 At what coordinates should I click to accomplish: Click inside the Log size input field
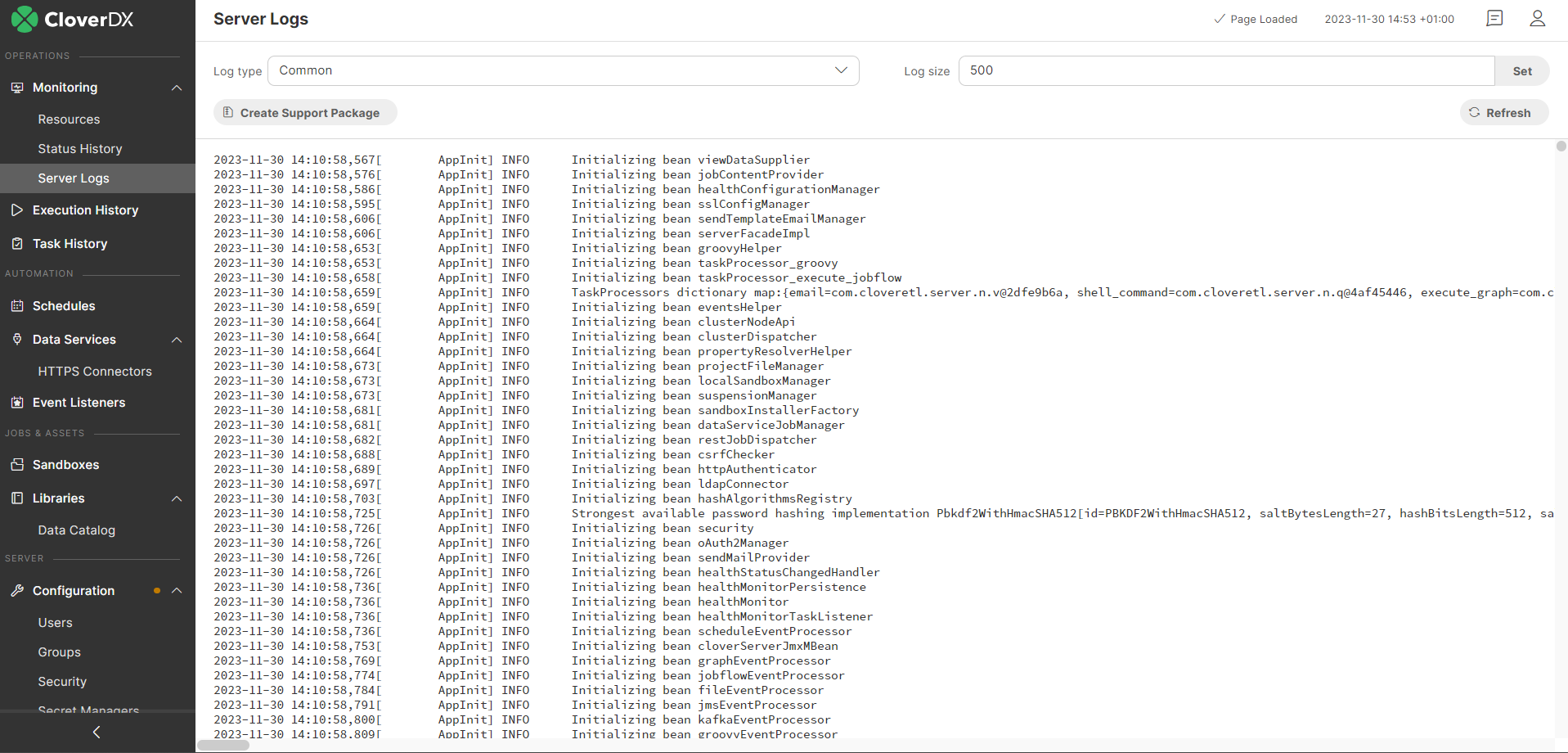(x=1227, y=70)
